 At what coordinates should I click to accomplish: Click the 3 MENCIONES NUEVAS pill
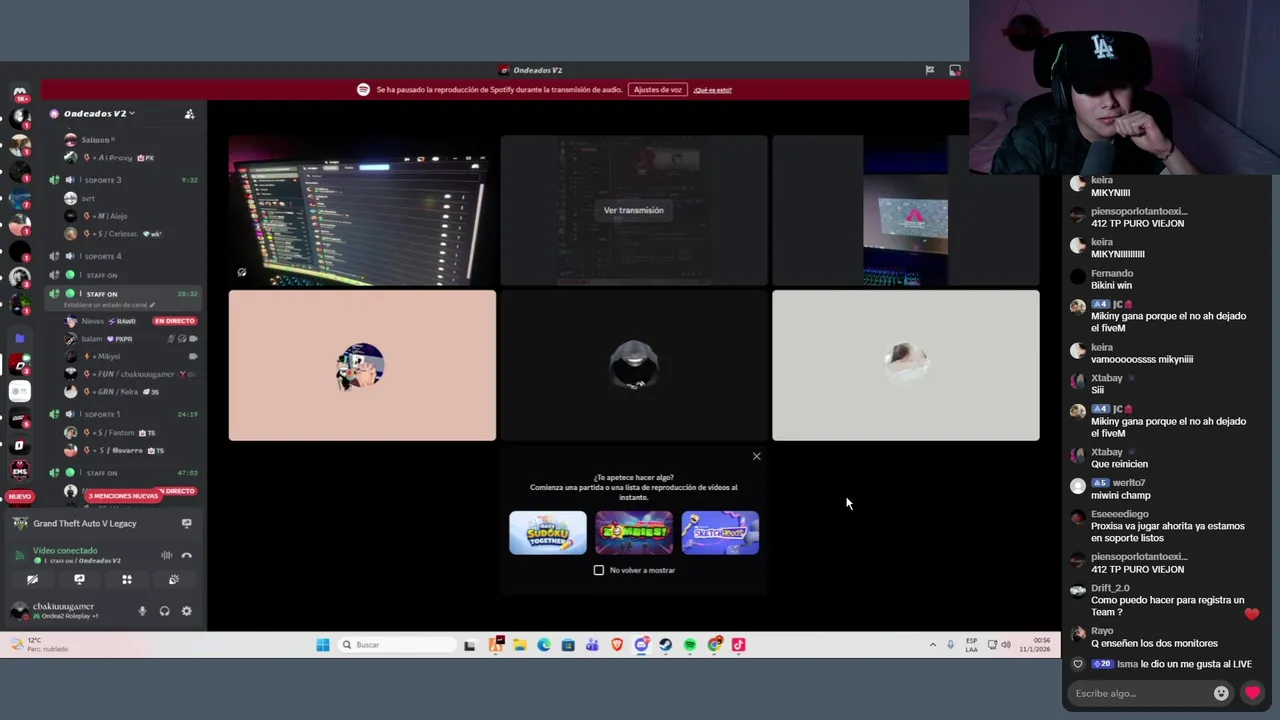pyautogui.click(x=123, y=496)
